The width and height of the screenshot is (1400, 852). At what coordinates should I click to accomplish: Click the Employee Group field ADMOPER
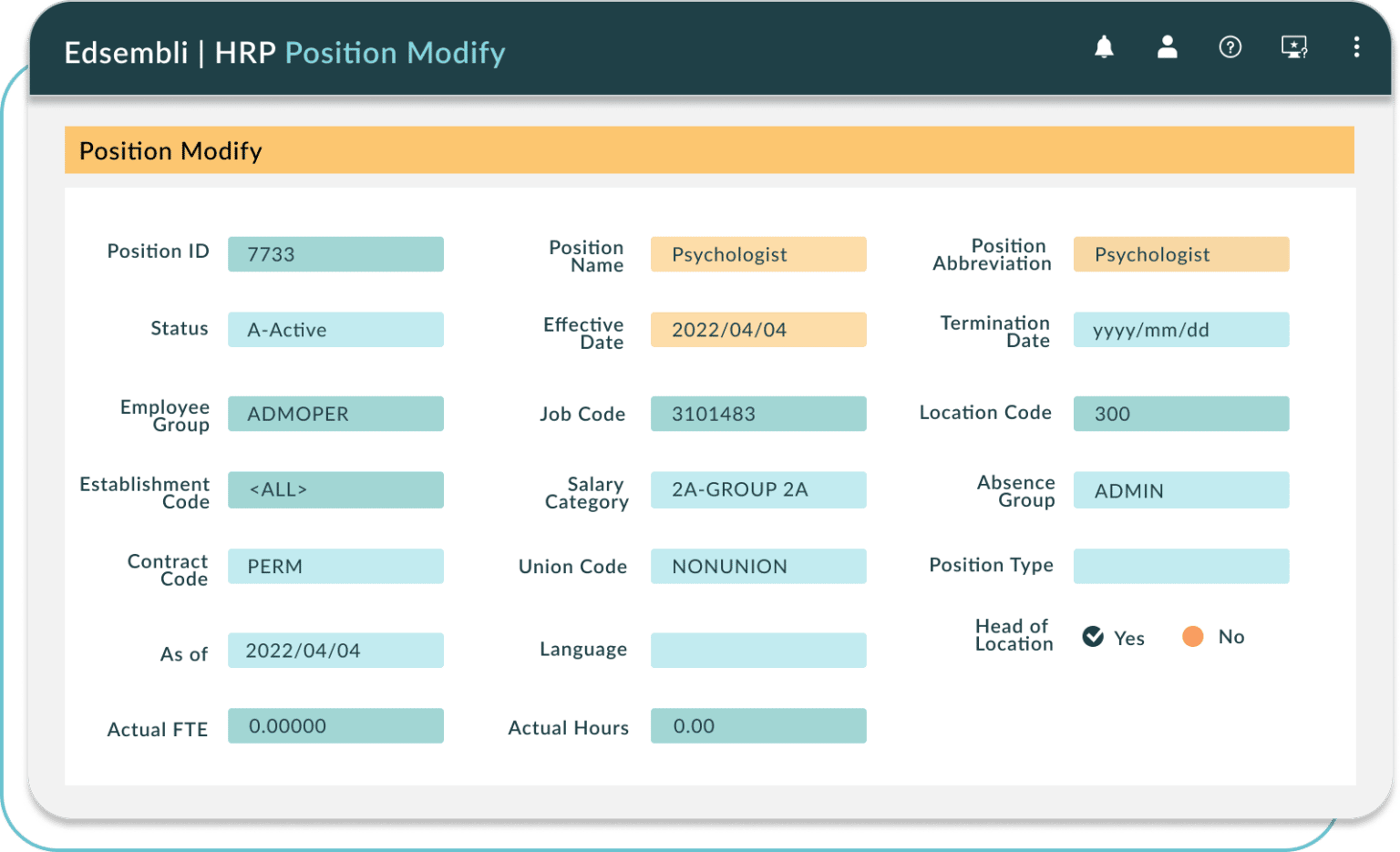click(335, 414)
